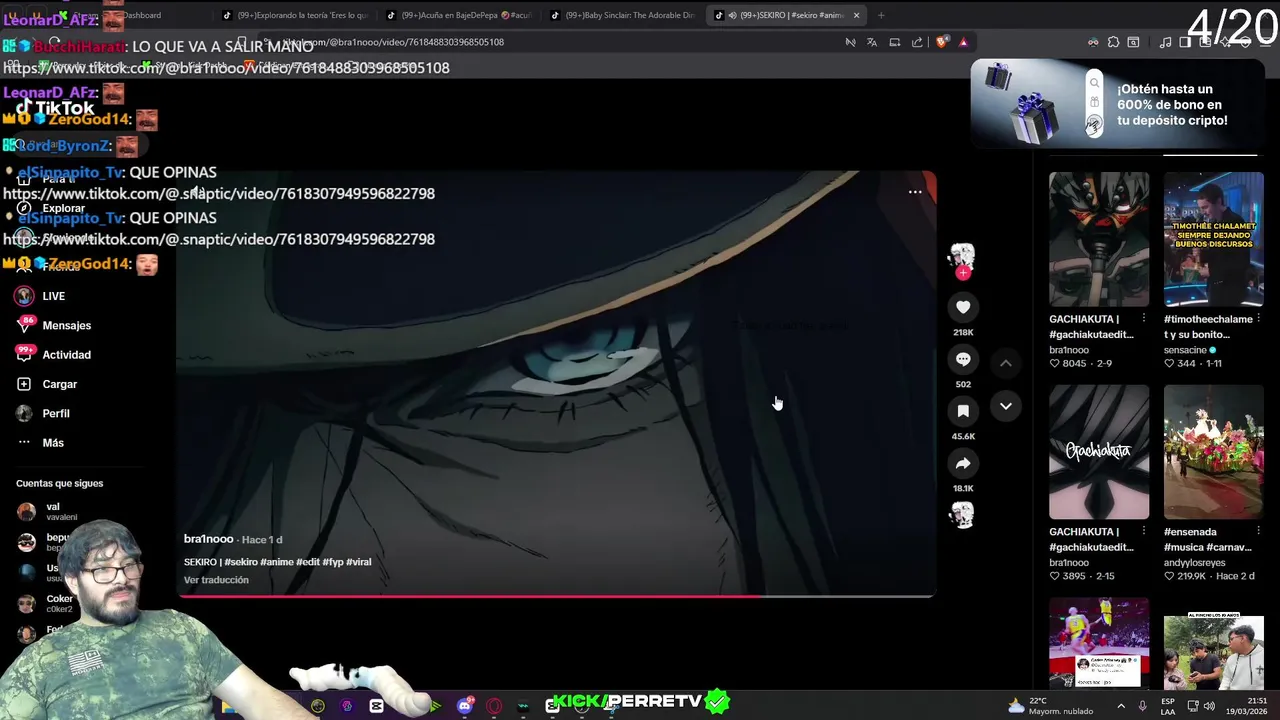
Task: Open the Gachiakuta logo thumbnail 3895
Action: click(1099, 452)
